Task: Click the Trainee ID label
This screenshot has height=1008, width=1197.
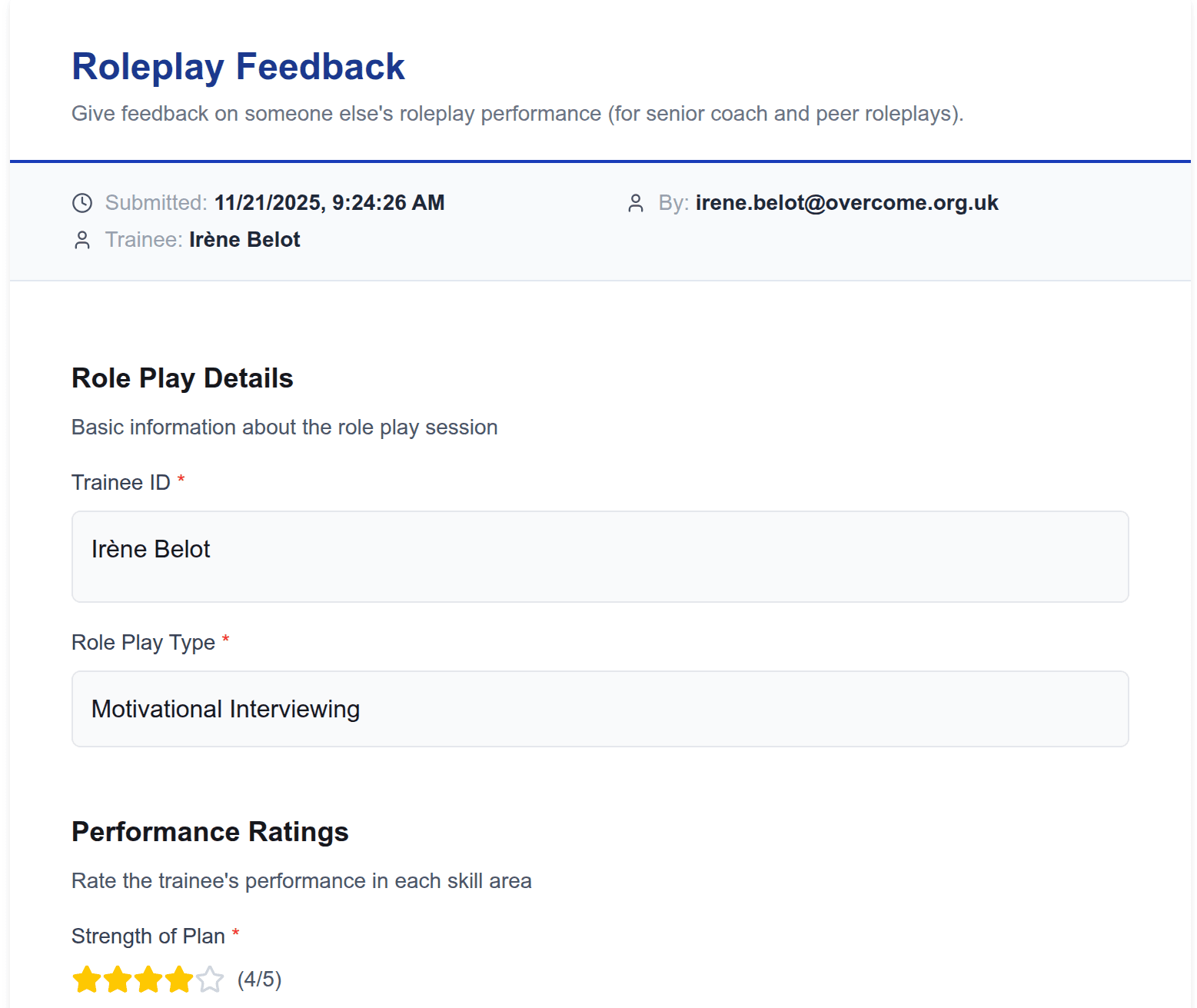Action: coord(121,483)
